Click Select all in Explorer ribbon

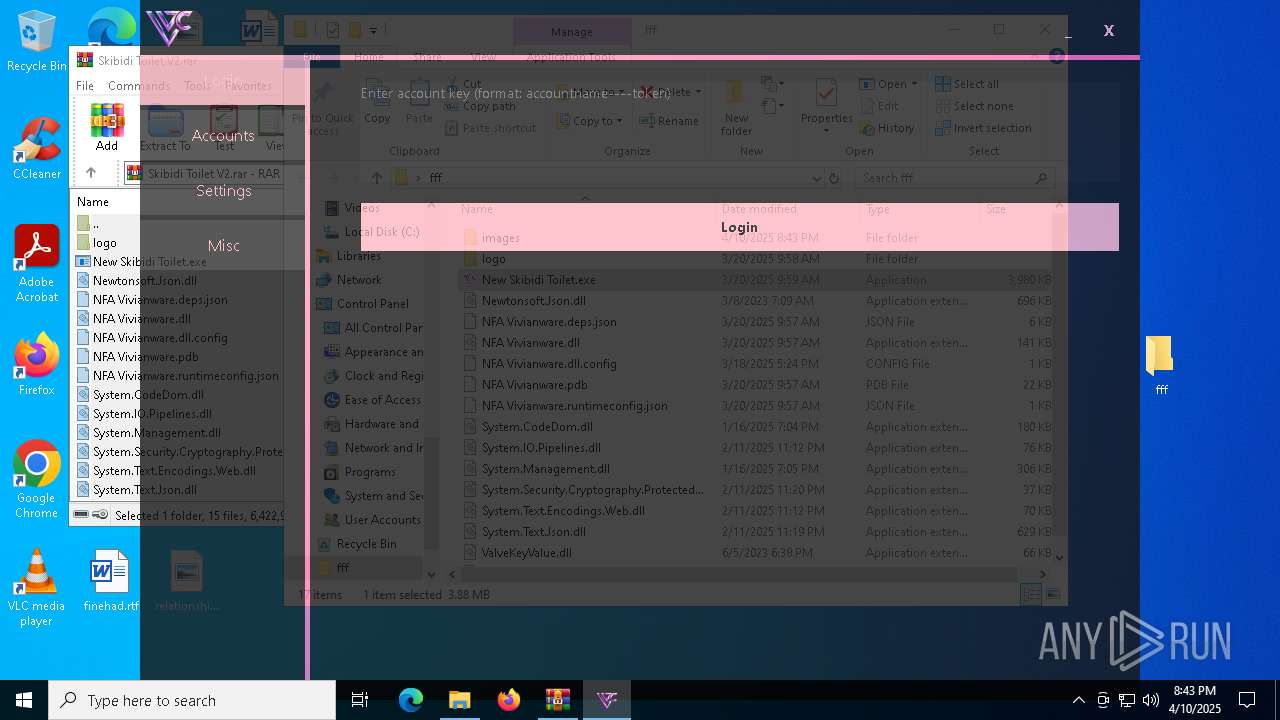967,84
